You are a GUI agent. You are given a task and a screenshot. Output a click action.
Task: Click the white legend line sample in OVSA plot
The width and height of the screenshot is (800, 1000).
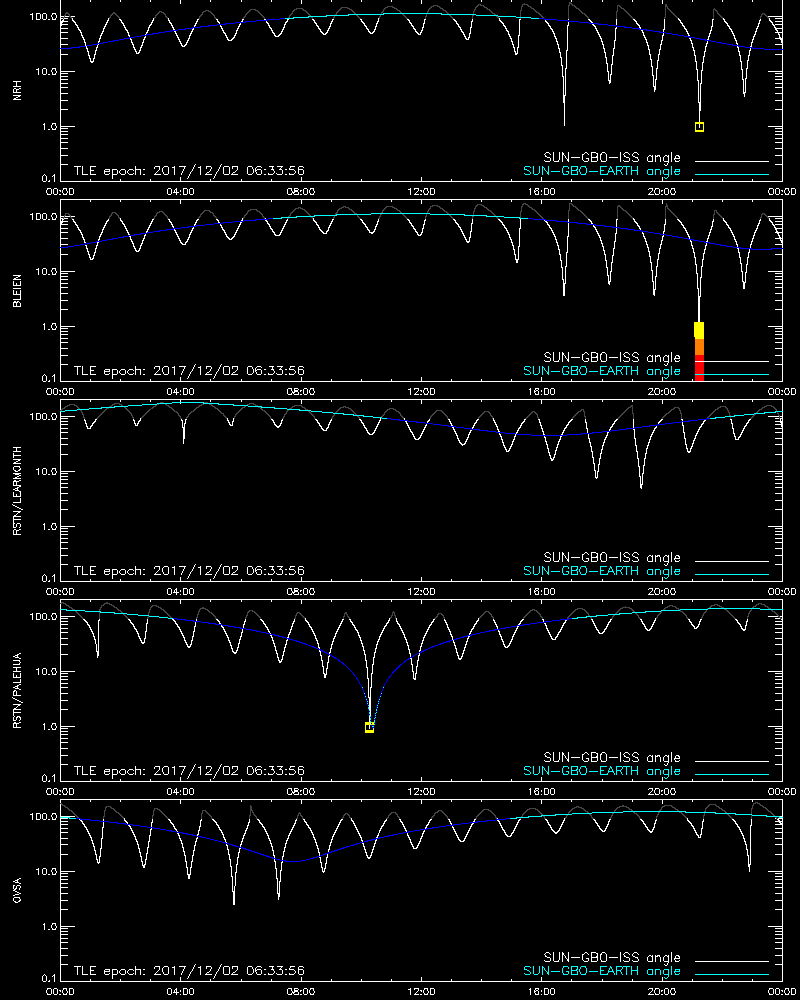732,961
